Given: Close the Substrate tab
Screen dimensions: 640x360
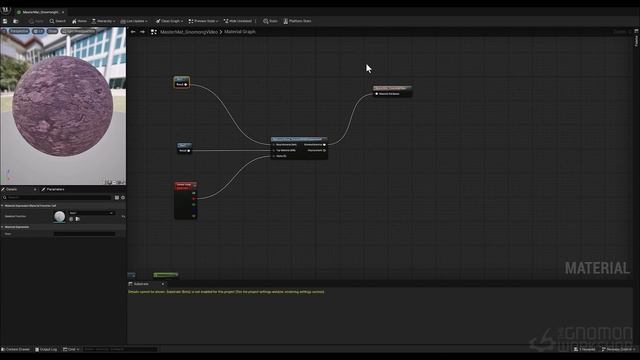Looking at the screenshot, I should coord(162,284).
